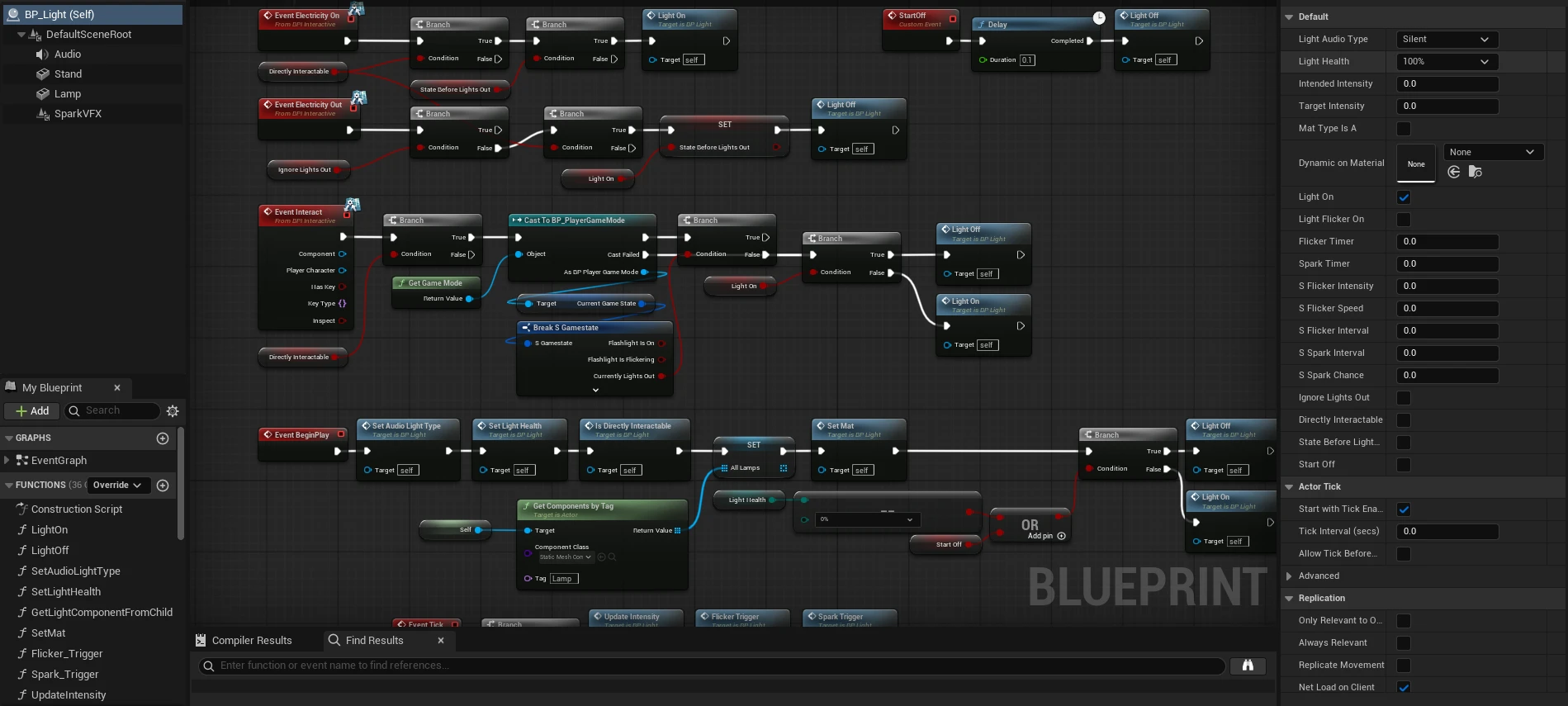
Task: Click the Construction Script function icon
Action: (x=22, y=509)
